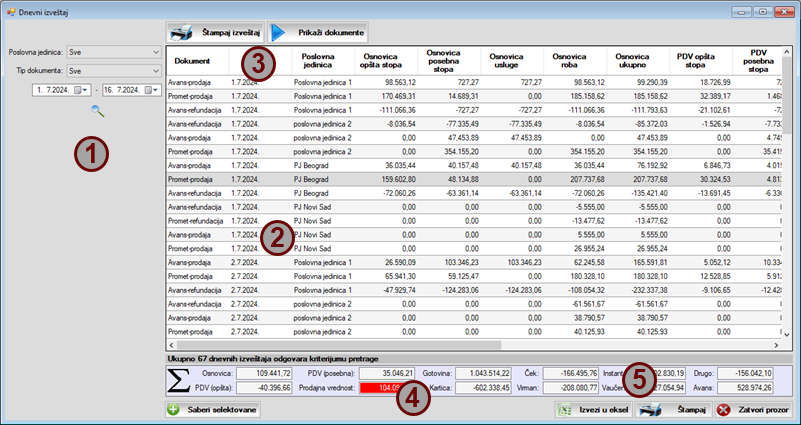Sort by Osnovica roba column header
Viewport: 801px width, 425px height.
coord(575,61)
